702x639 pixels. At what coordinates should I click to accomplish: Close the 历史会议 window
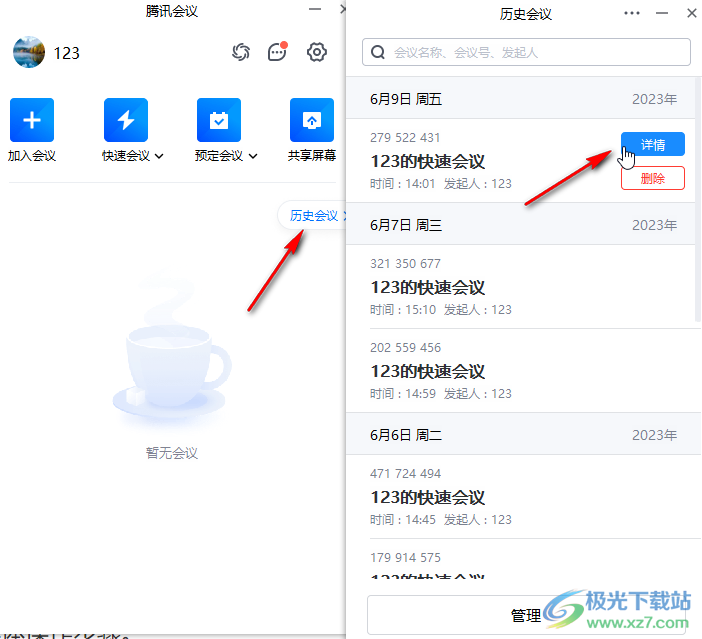pos(692,13)
